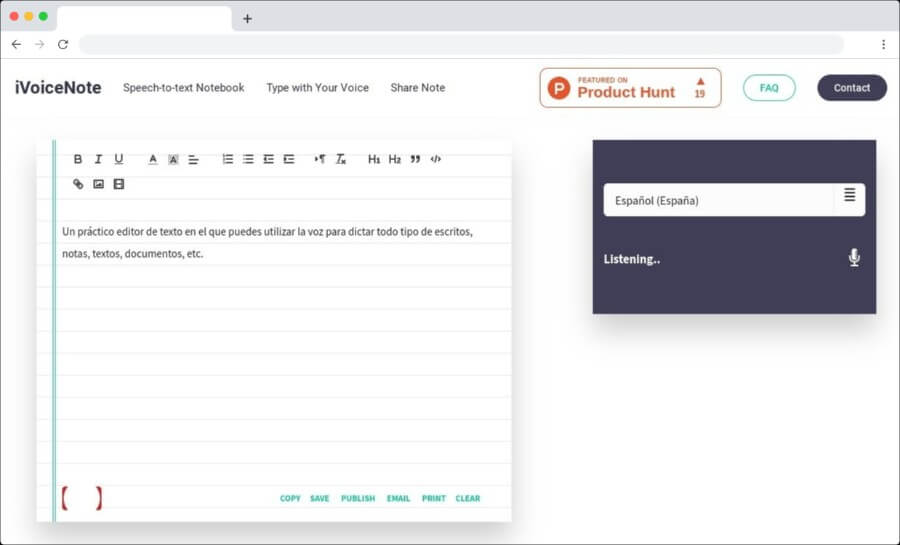Click the microphone icon to stop listening
Screen dimensions: 900x545
coord(854,258)
